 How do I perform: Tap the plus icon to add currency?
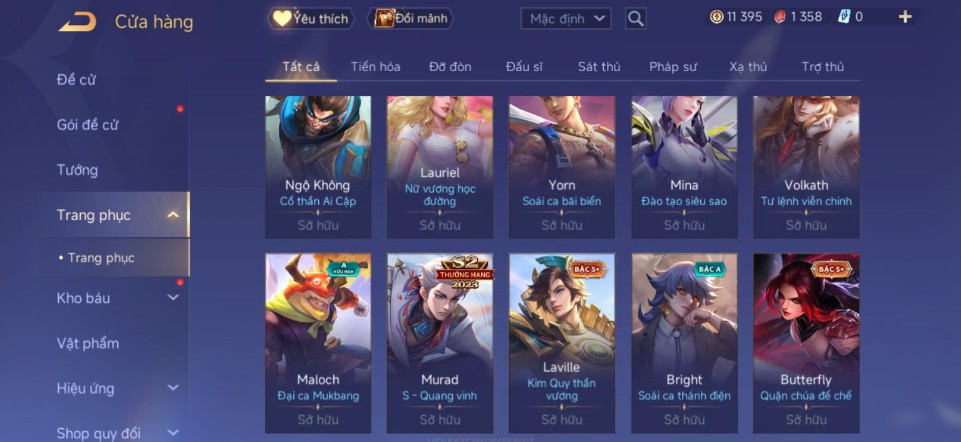905,17
